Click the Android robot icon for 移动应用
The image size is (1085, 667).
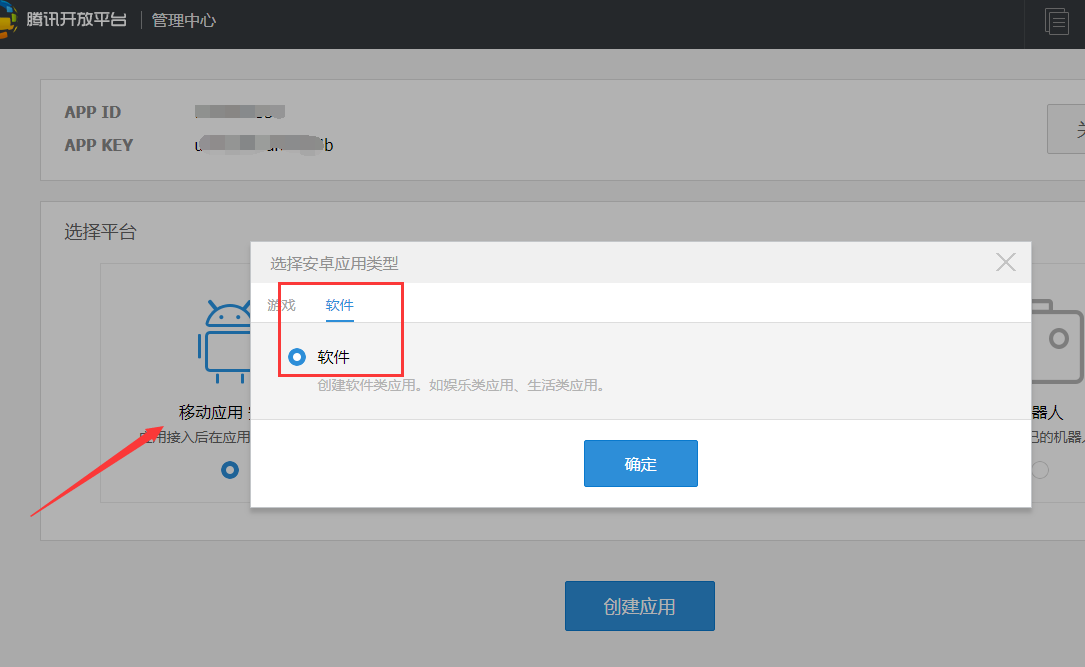[227, 340]
